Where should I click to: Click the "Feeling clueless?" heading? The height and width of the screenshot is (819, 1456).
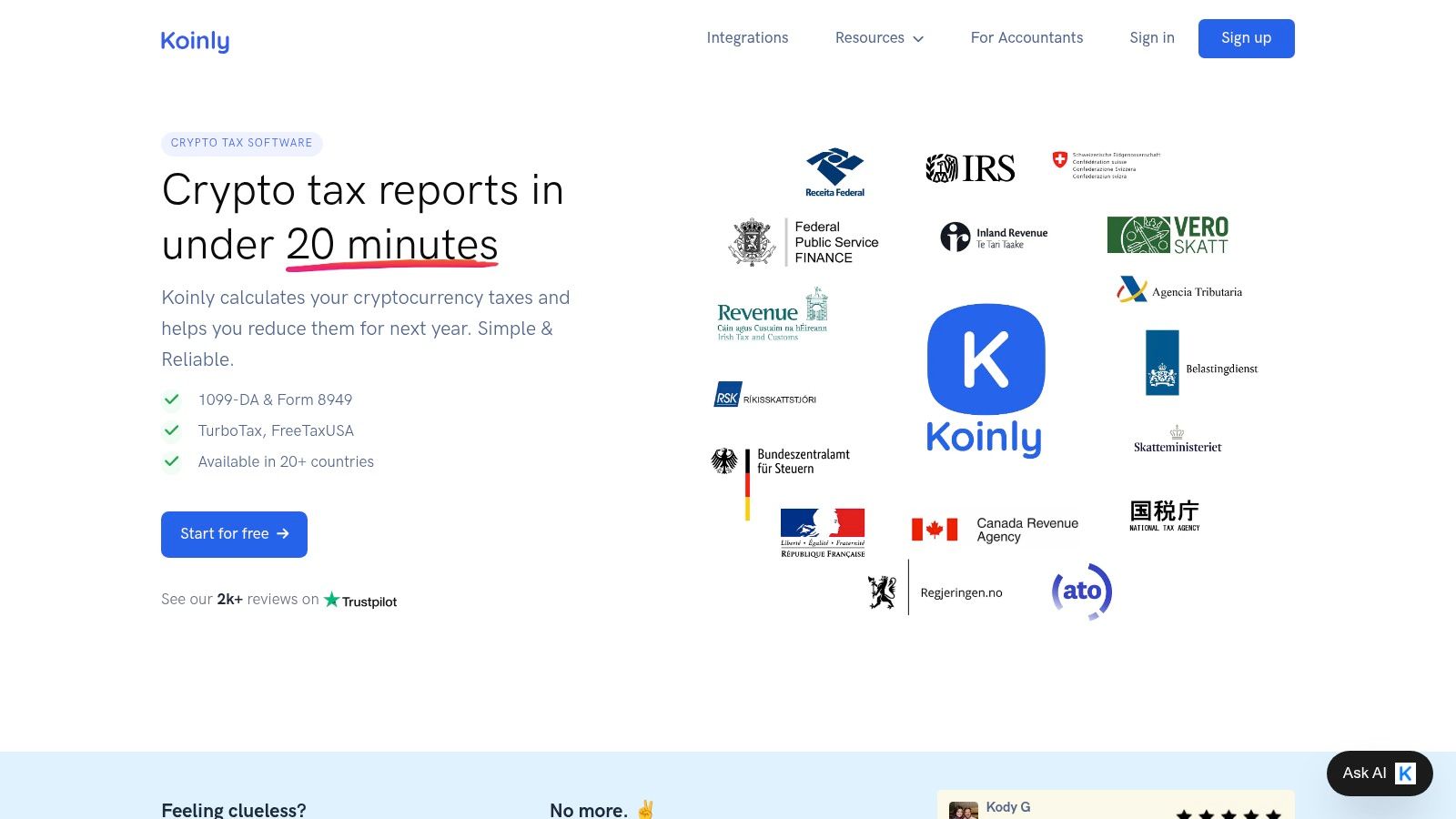(234, 810)
